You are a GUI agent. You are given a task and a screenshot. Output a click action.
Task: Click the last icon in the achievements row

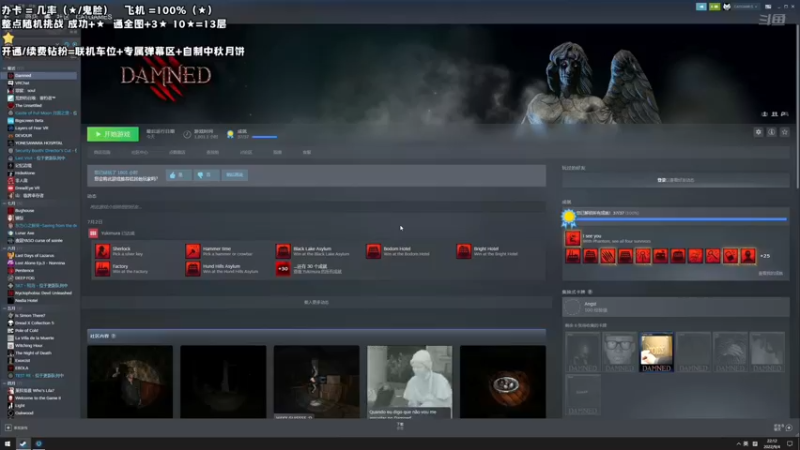point(748,256)
